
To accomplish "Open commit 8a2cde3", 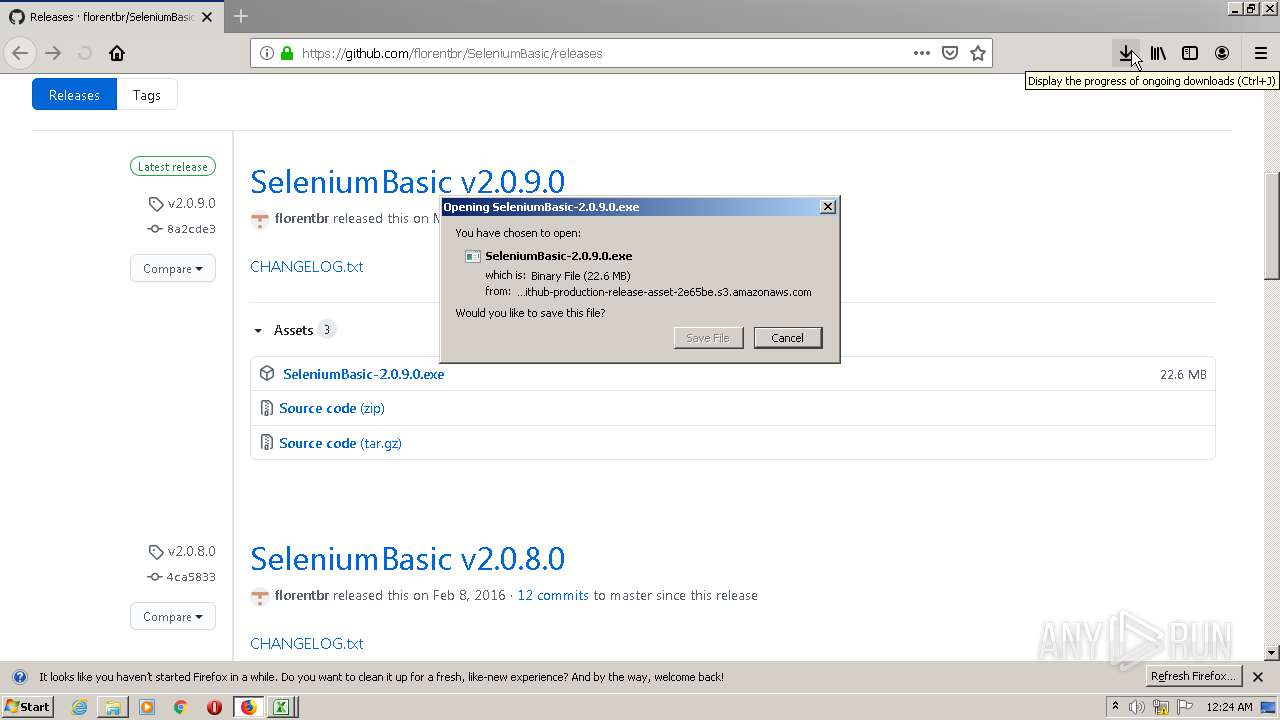I will (182, 229).
